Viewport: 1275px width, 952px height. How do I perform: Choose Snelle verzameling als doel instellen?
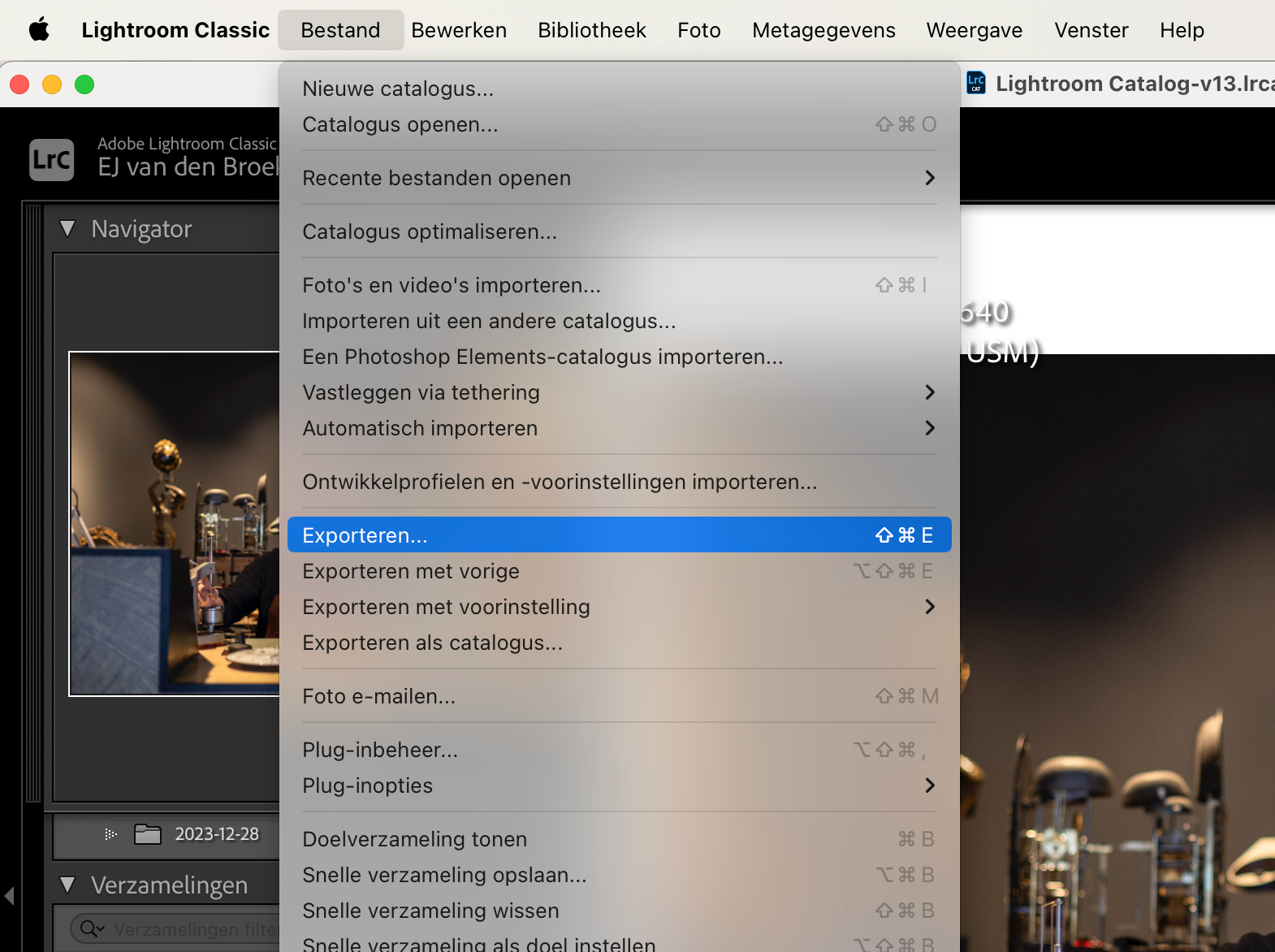point(619,942)
